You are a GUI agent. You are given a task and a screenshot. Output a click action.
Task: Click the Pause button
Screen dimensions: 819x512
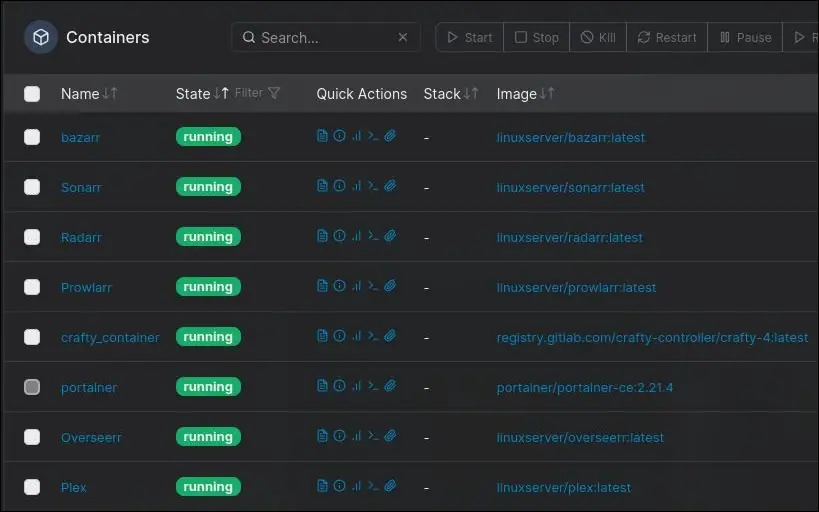point(745,37)
